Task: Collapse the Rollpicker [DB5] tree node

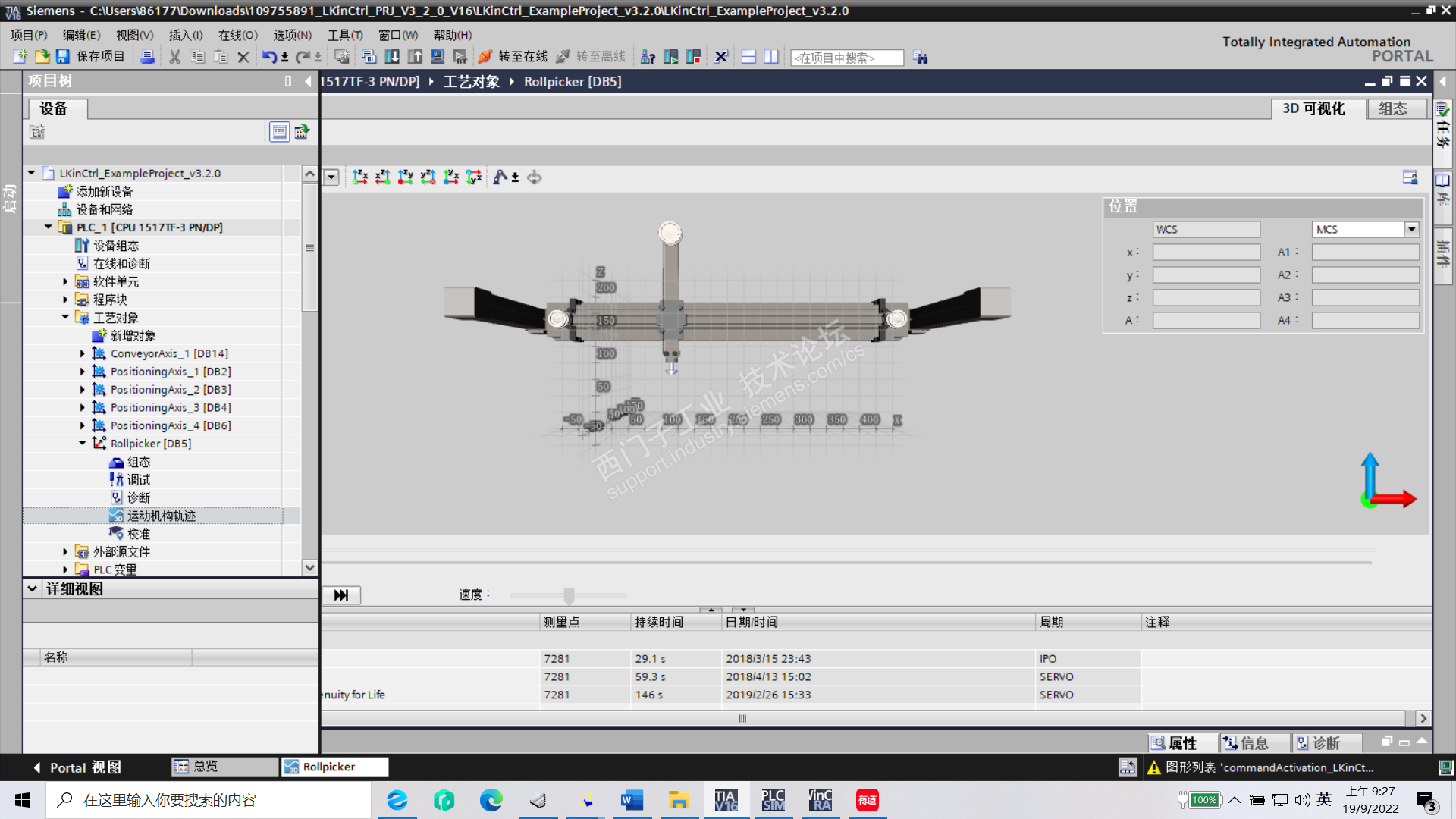Action: 83,444
